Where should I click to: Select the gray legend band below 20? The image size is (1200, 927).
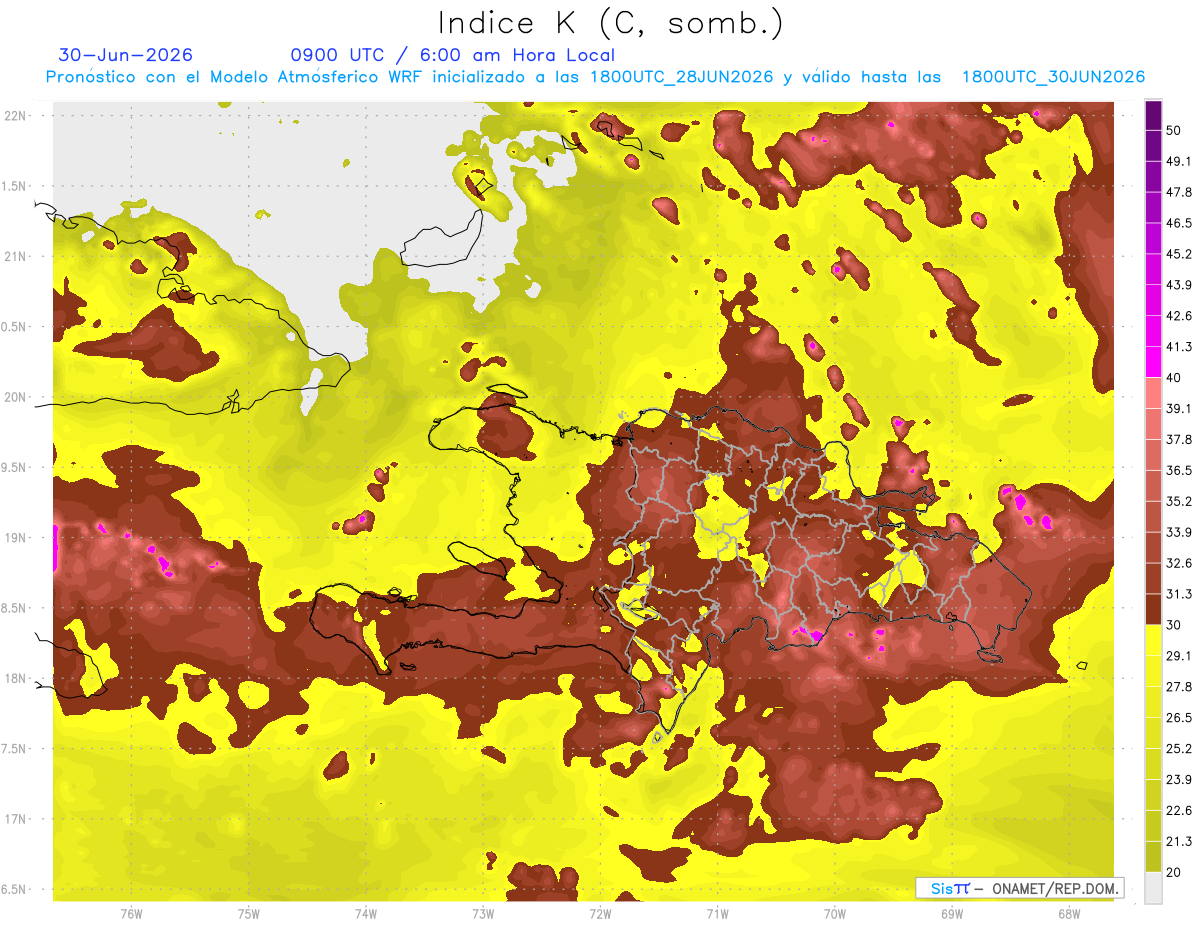[1153, 887]
